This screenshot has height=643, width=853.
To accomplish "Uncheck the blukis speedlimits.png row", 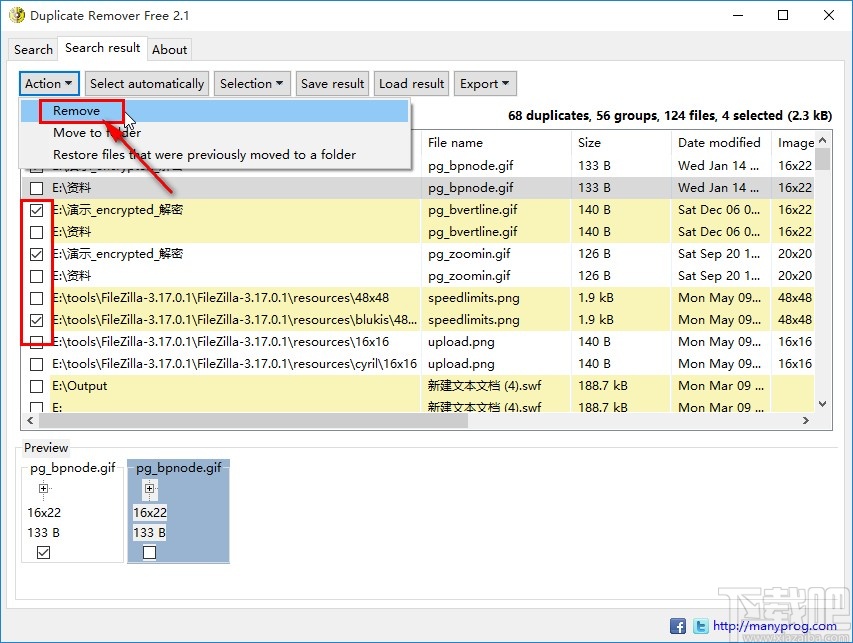I will 36,320.
